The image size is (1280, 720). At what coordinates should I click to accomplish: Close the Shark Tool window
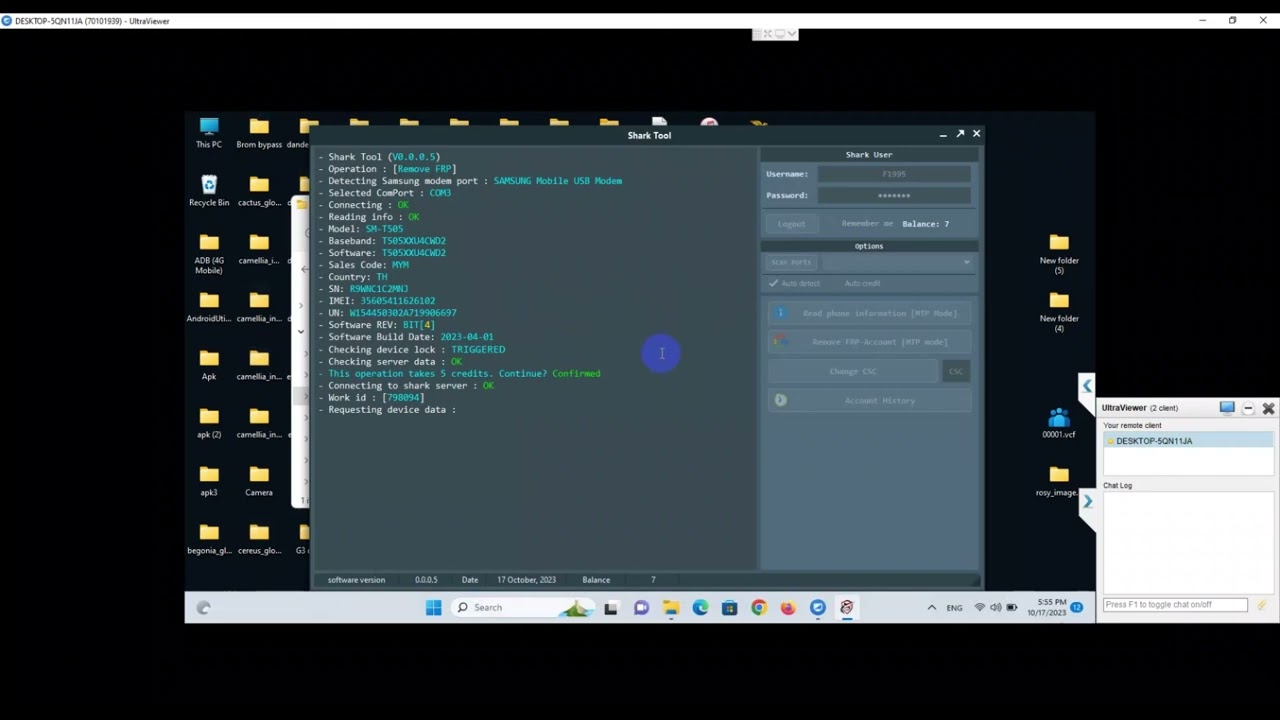click(x=977, y=133)
